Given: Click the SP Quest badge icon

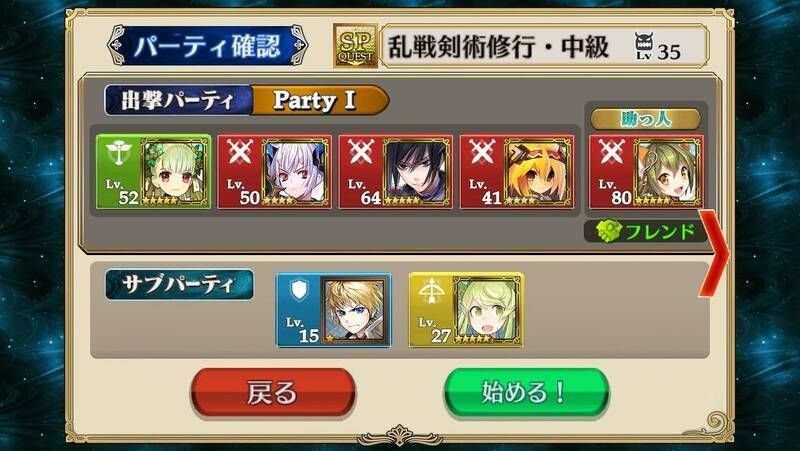Looking at the screenshot, I should [x=356, y=46].
